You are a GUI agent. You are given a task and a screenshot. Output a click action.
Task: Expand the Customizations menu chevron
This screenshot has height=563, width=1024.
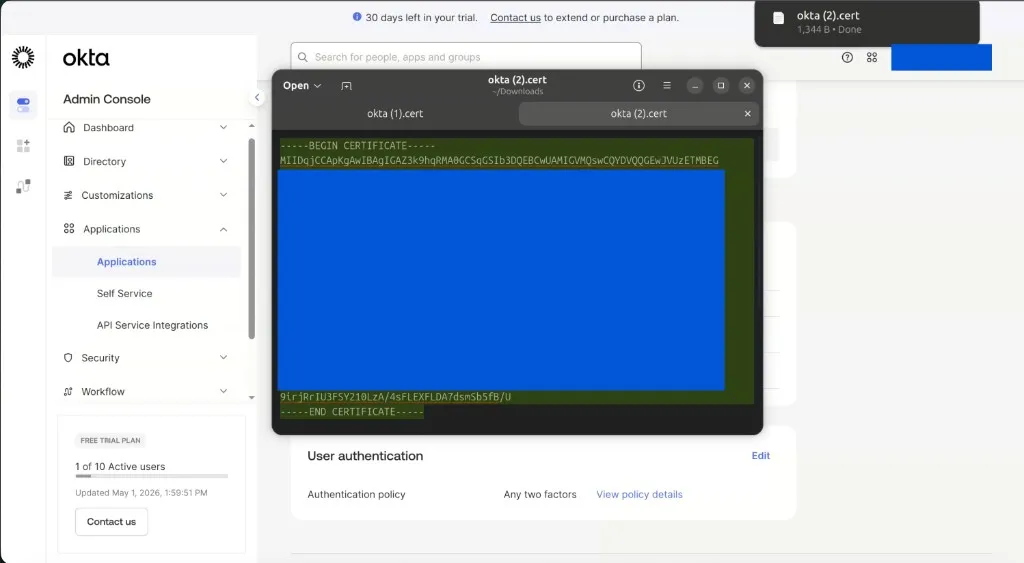pyautogui.click(x=223, y=195)
